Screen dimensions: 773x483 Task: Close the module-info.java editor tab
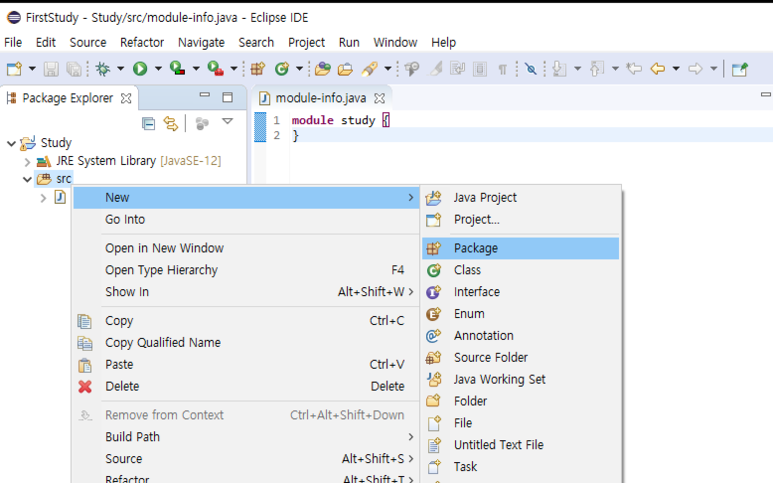tap(379, 98)
